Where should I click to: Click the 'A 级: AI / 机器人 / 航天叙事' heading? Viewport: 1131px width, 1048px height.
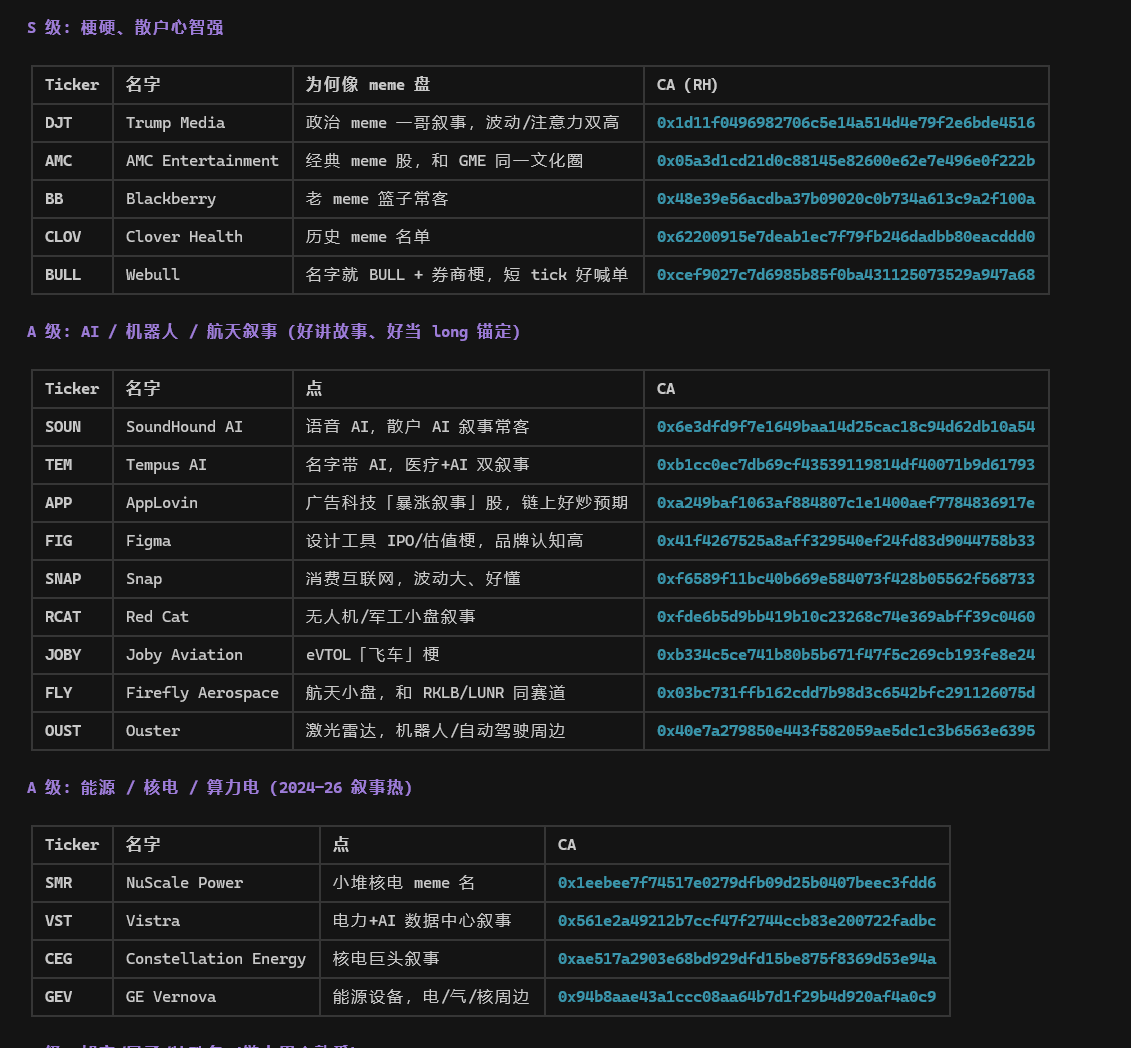pyautogui.click(x=273, y=332)
